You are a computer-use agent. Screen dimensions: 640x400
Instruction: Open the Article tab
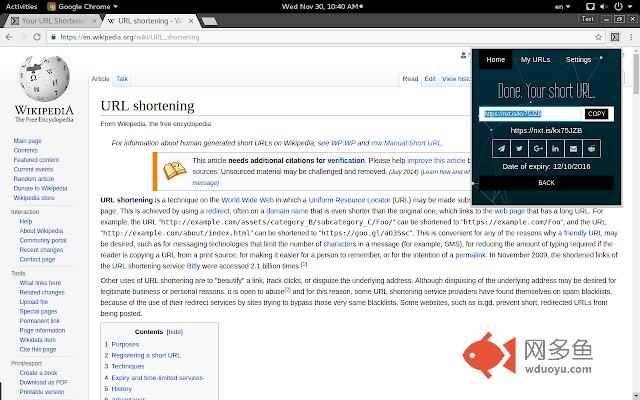click(100, 79)
